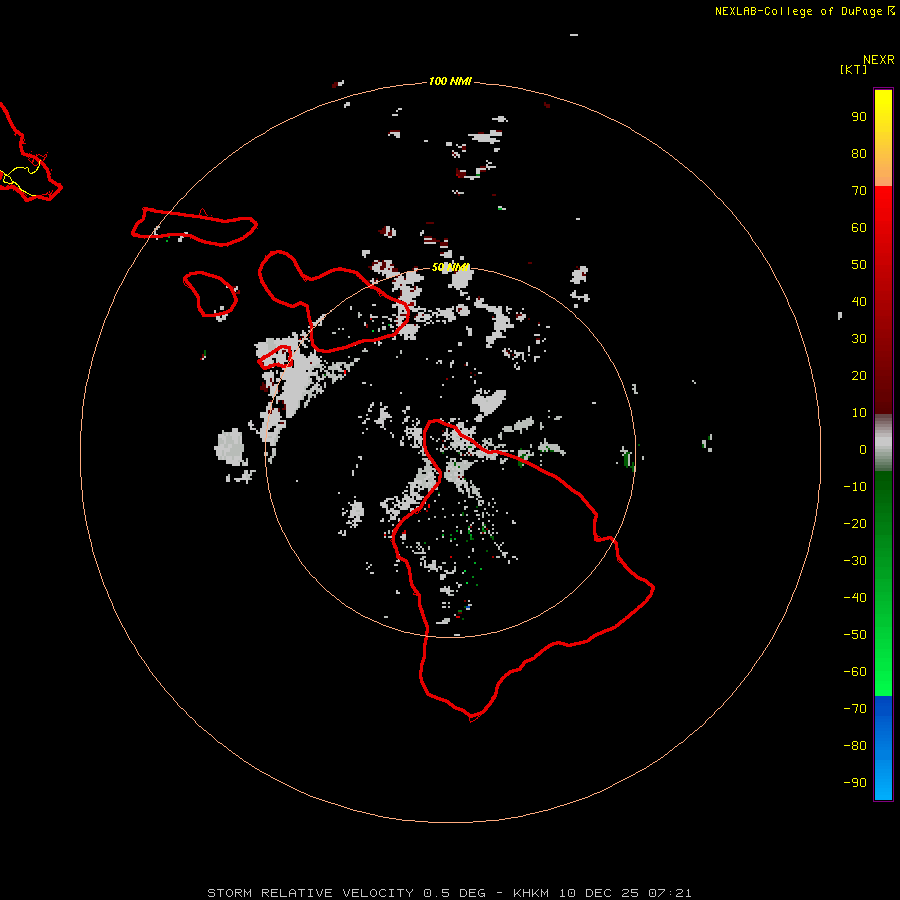Click the -10 value on velocity scale
This screenshot has width=900, height=900.
(x=855, y=487)
